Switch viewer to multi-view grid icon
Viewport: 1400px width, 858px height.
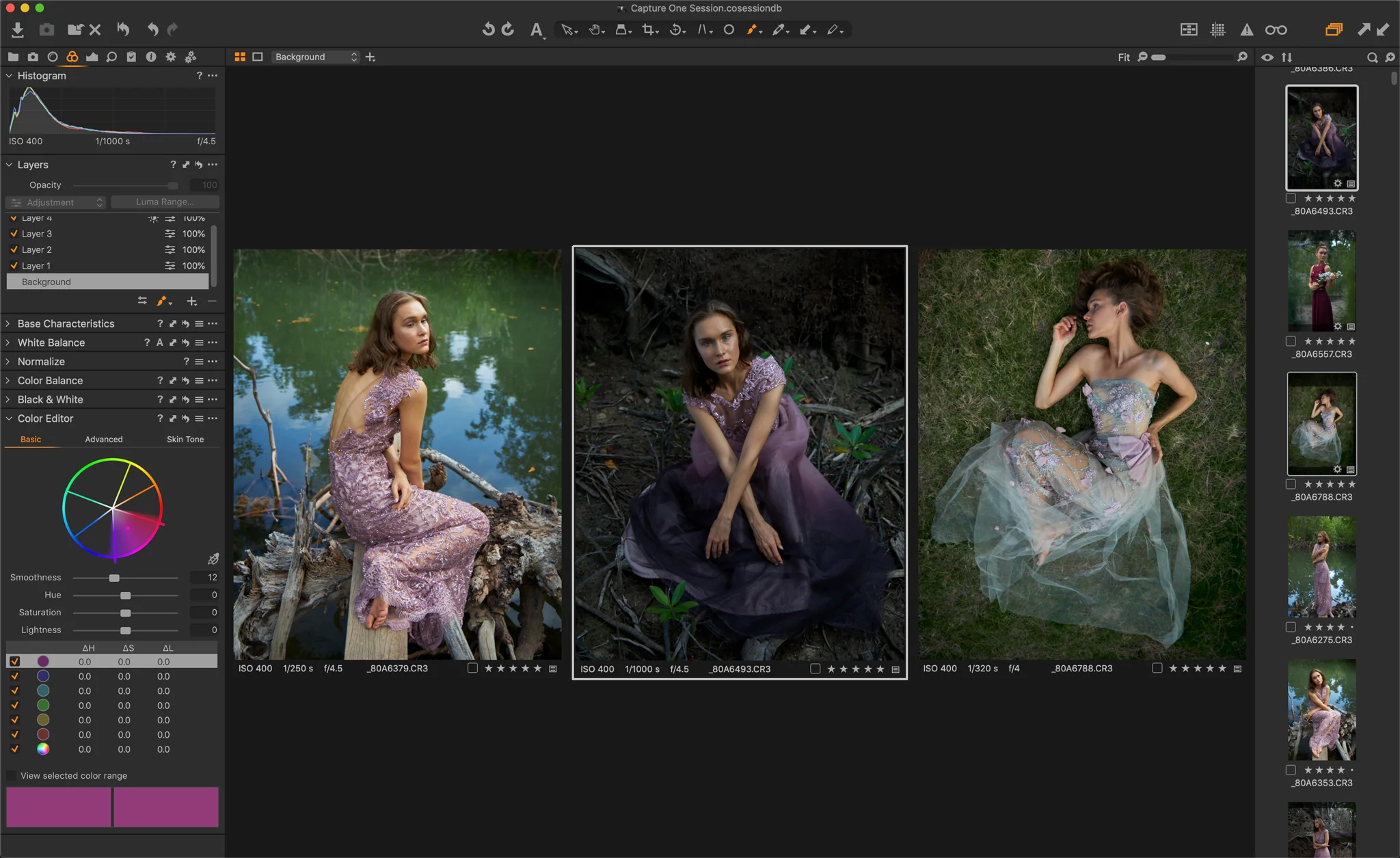240,57
